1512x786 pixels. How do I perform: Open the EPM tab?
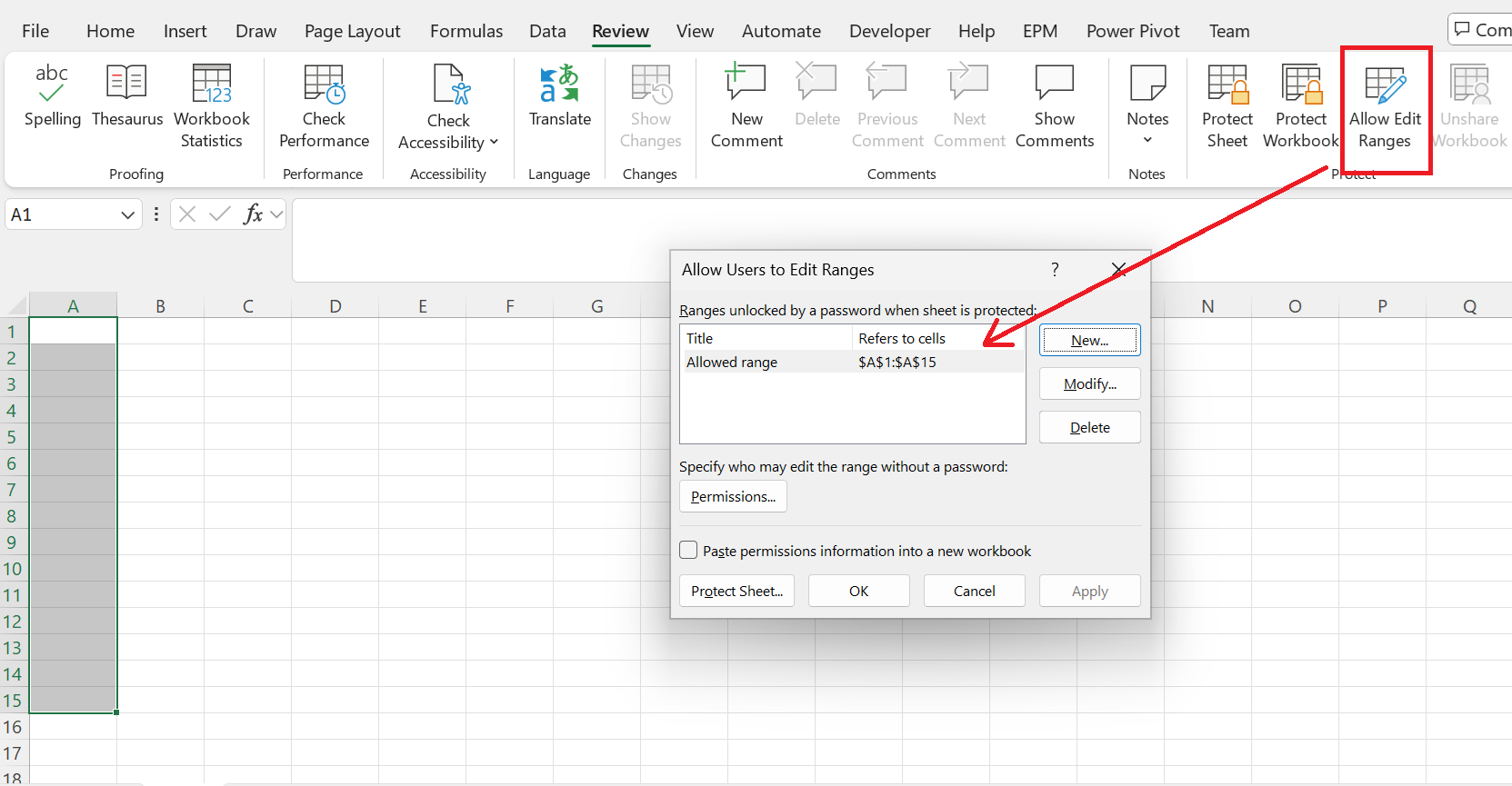click(1040, 31)
